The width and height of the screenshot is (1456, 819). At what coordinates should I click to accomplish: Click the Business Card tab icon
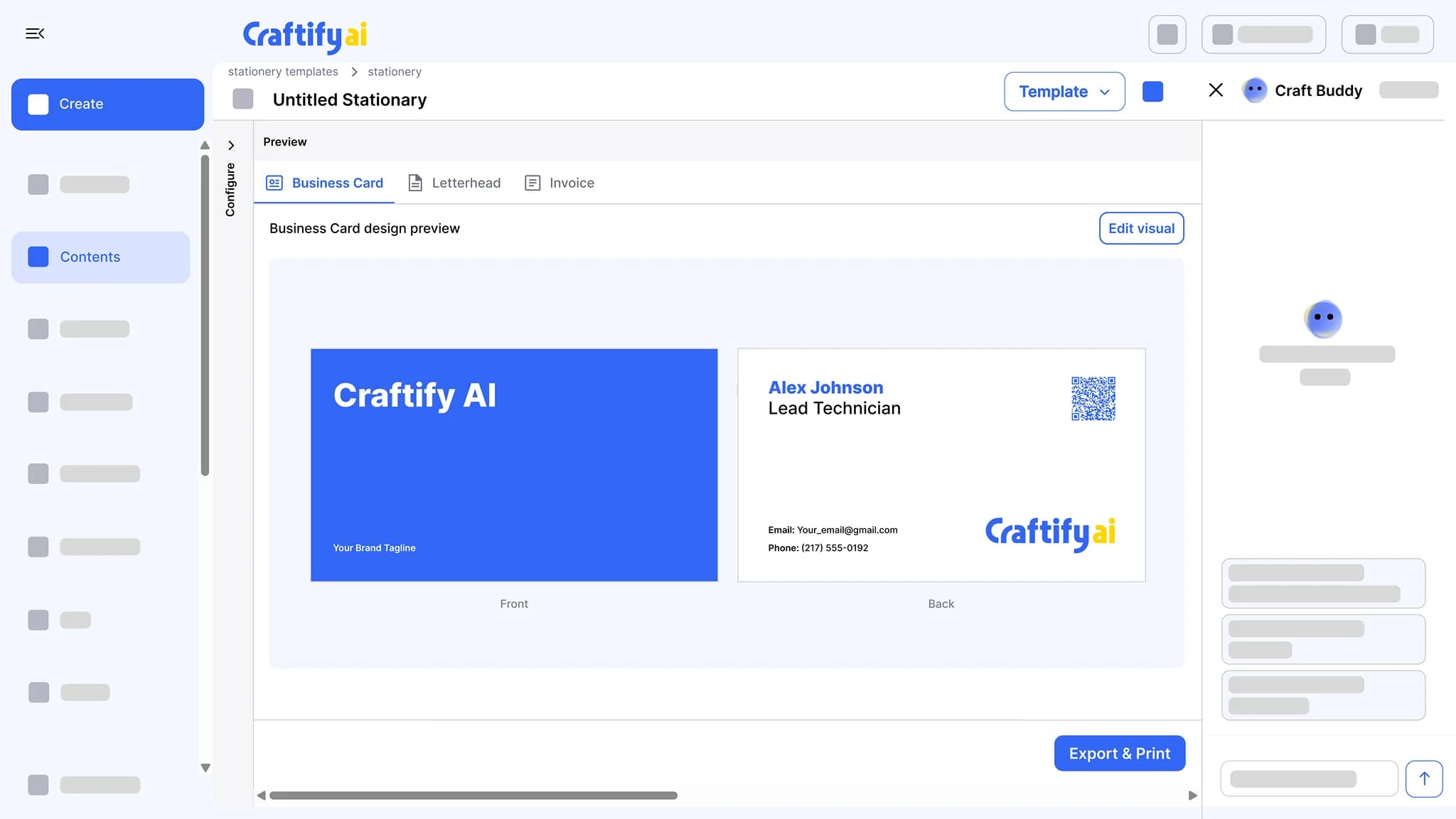click(274, 183)
